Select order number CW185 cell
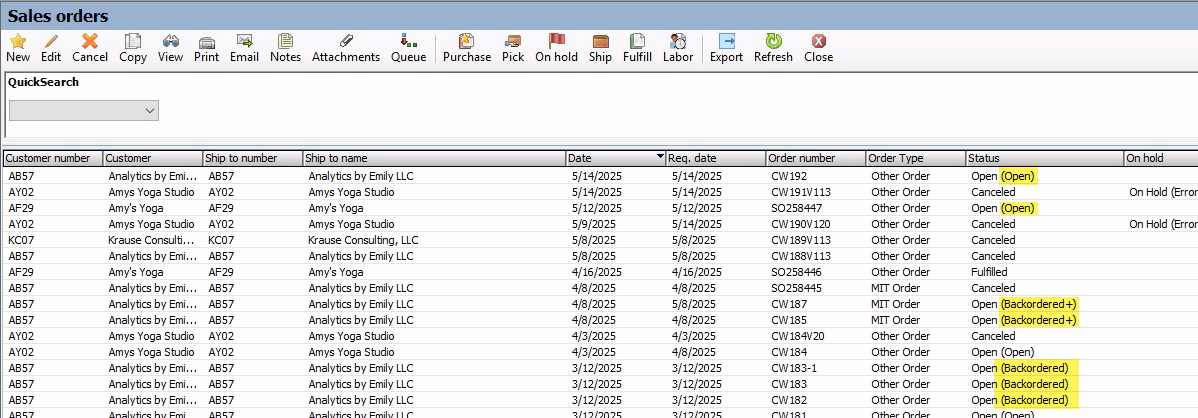The width and height of the screenshot is (1198, 418). 815,320
